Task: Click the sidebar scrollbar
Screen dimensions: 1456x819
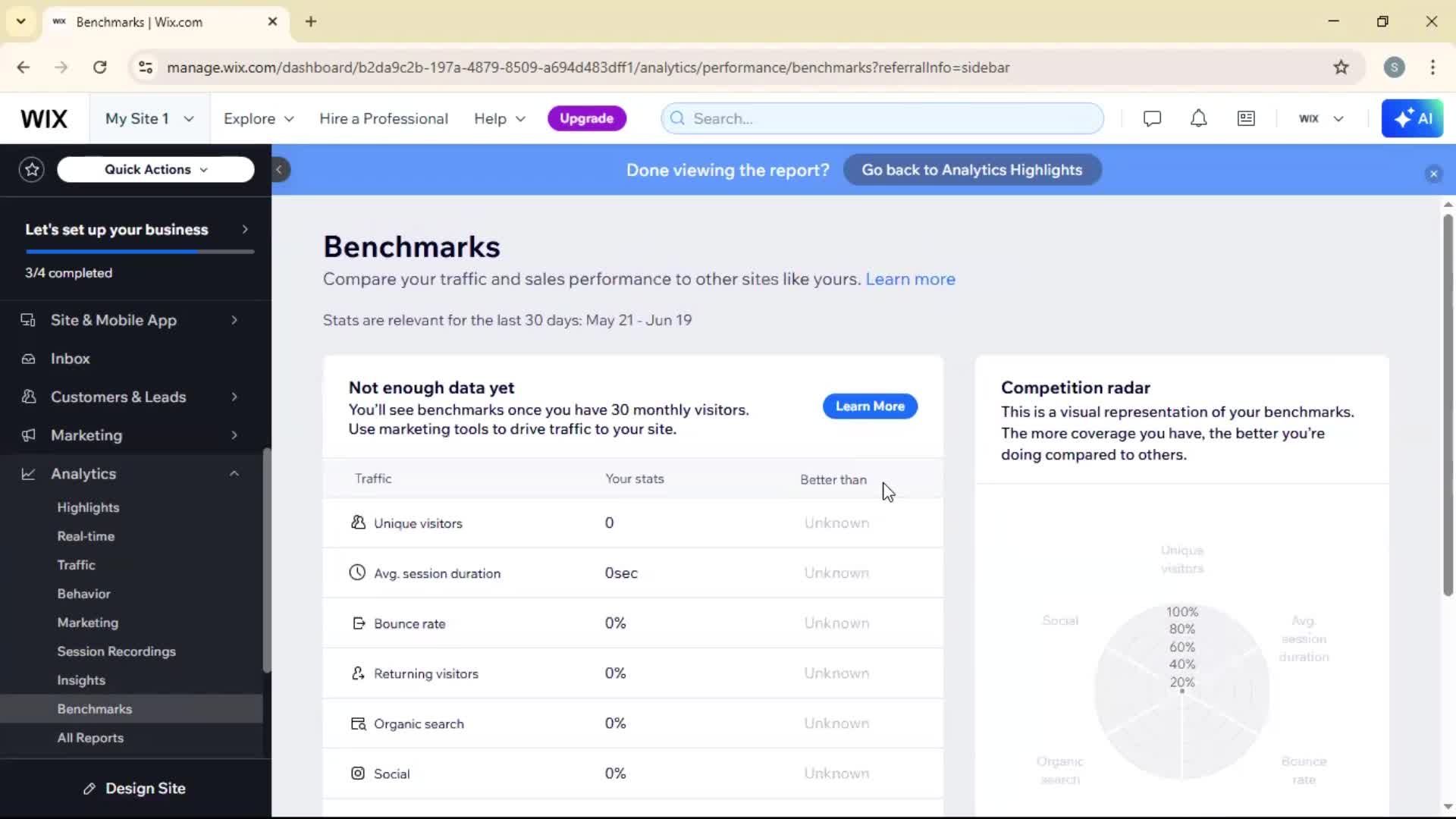Action: pos(266,561)
